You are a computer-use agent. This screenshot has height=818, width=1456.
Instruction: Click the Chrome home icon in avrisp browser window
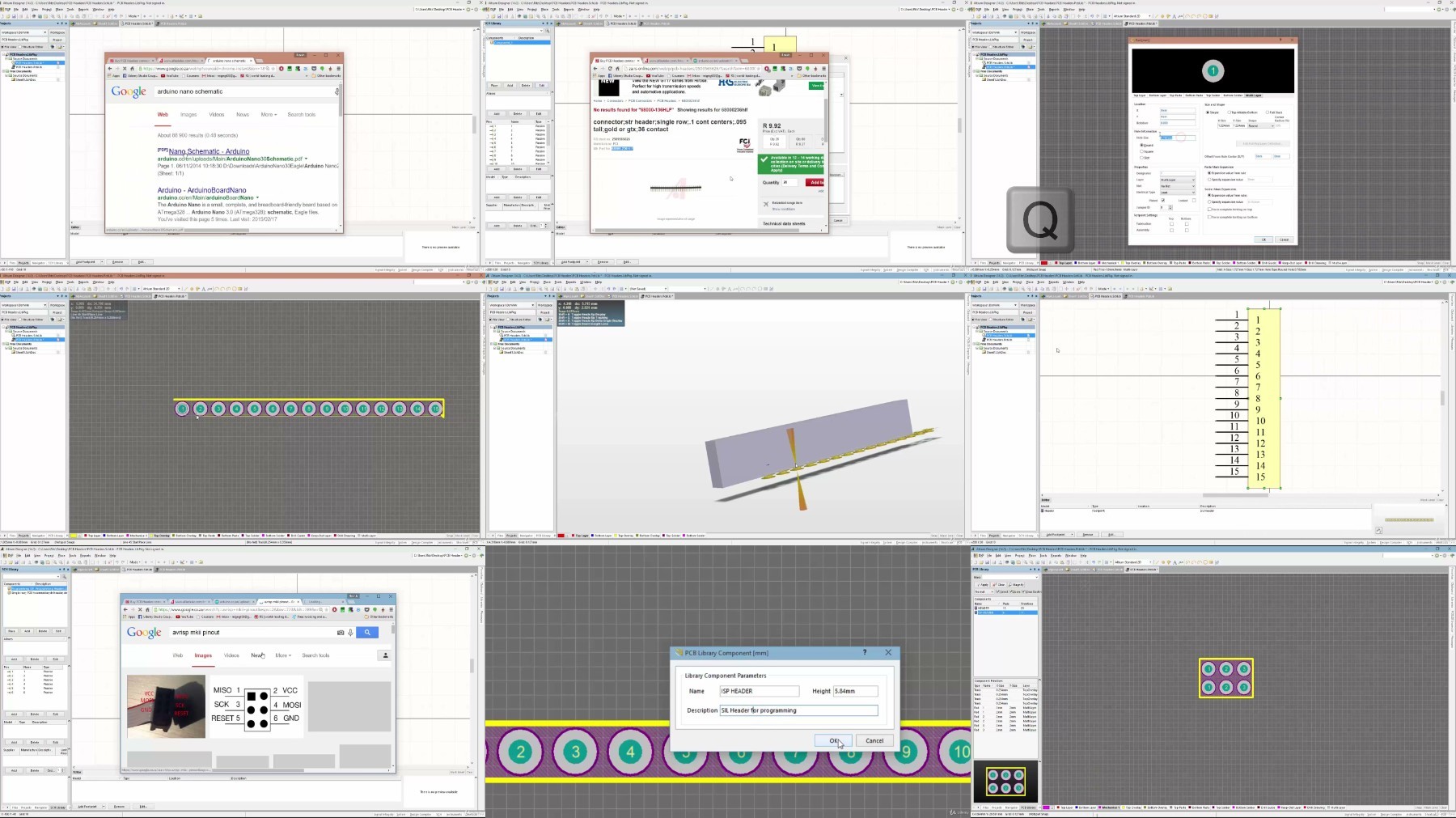[148, 609]
